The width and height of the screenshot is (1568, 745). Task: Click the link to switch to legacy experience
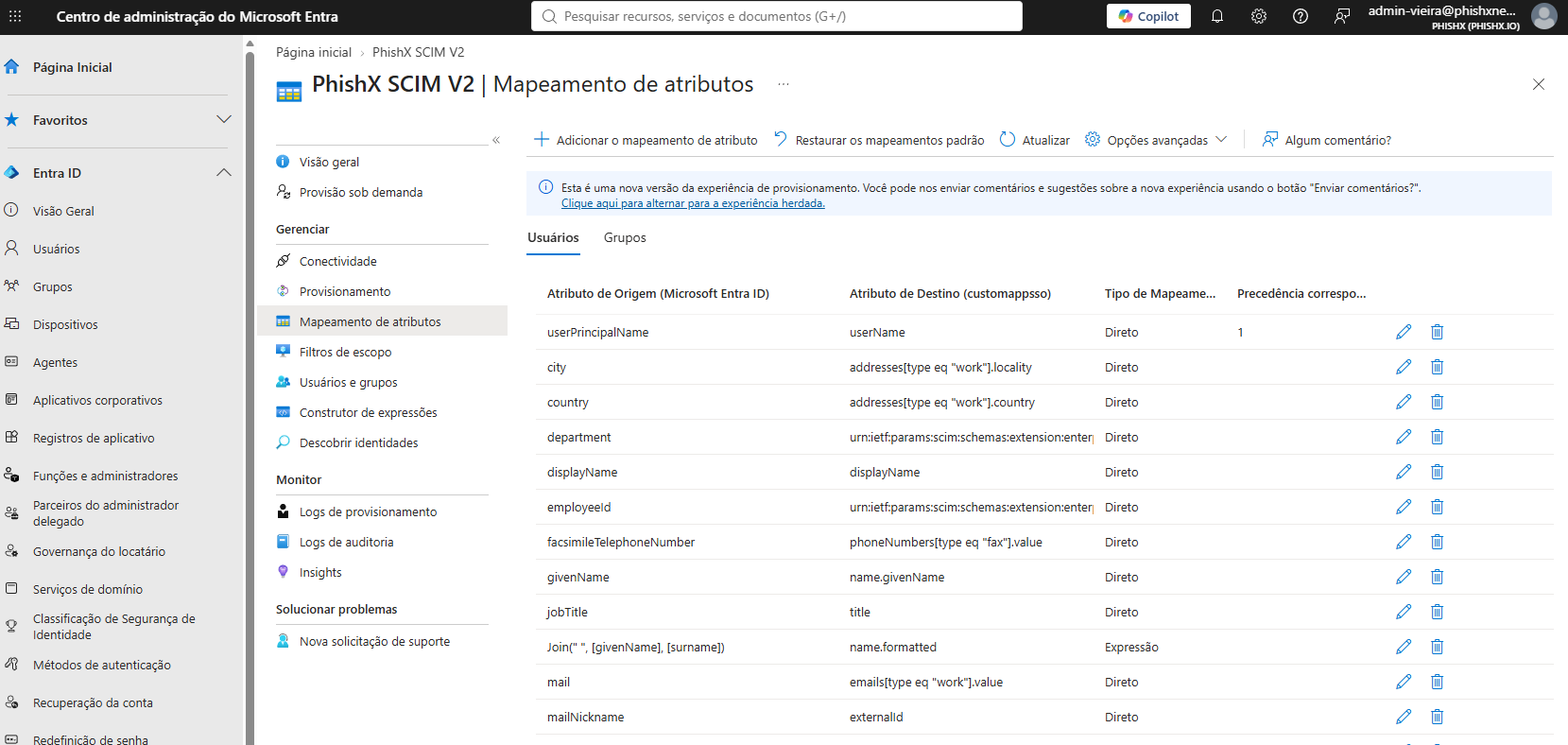(x=693, y=203)
